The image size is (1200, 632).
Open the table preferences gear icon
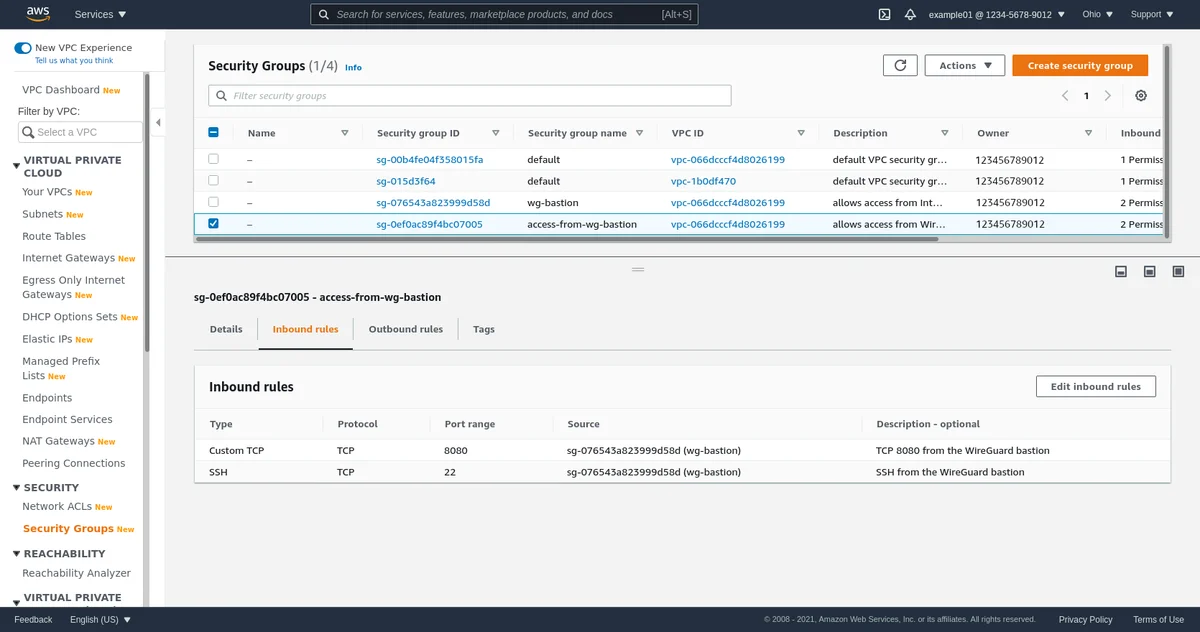click(1141, 96)
